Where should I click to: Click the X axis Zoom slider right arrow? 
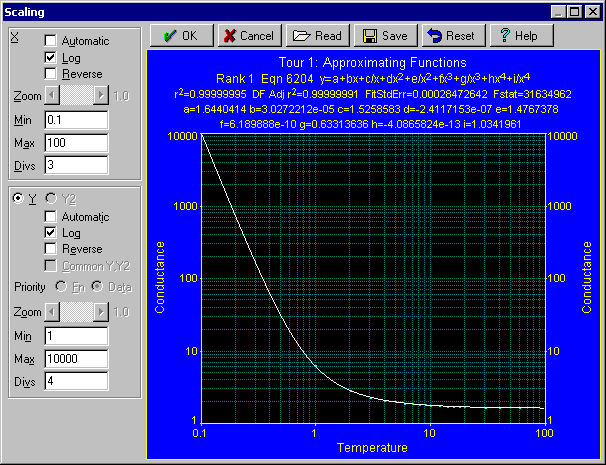[x=100, y=95]
